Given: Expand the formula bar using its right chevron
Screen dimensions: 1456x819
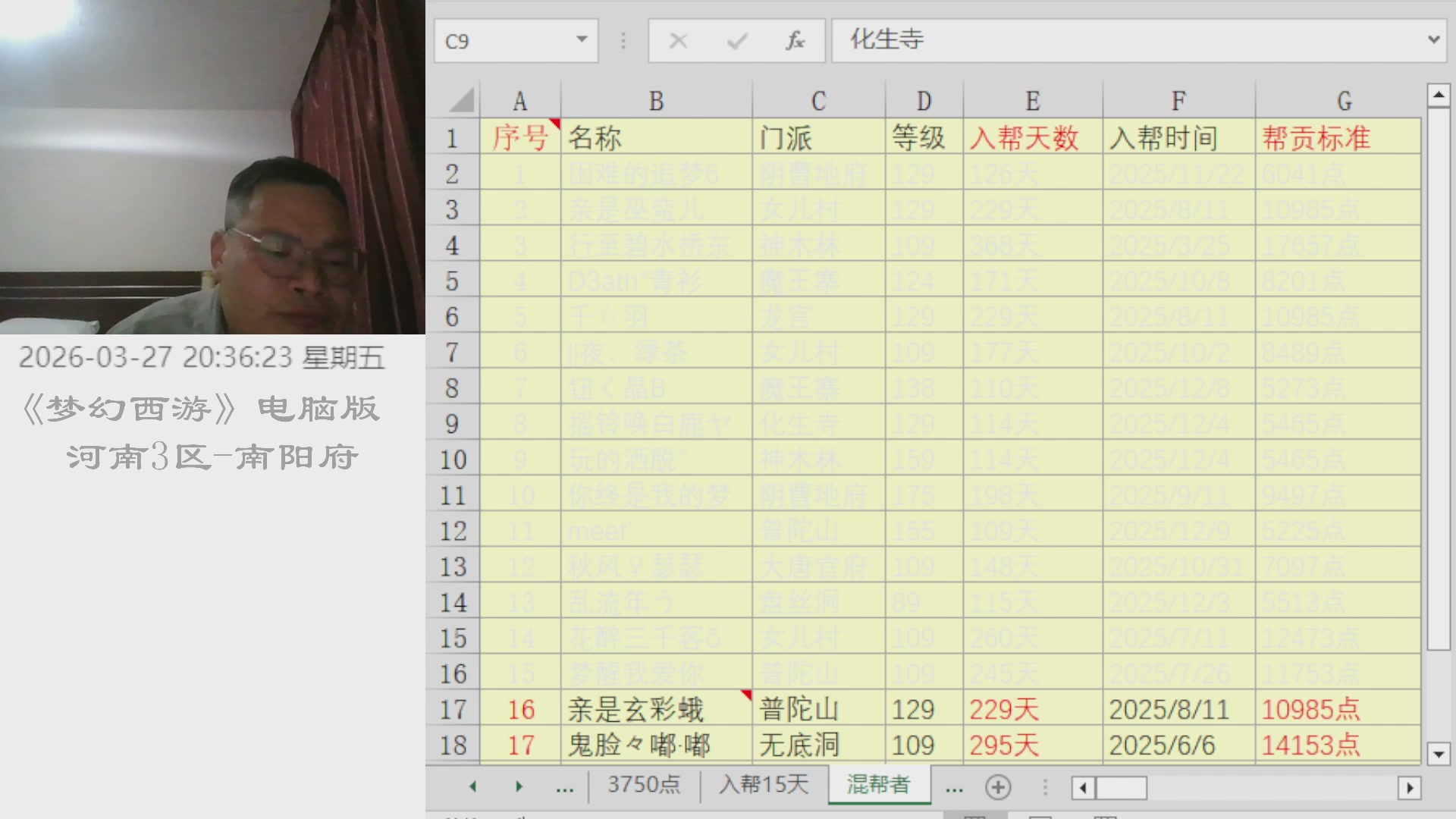Looking at the screenshot, I should (1436, 40).
